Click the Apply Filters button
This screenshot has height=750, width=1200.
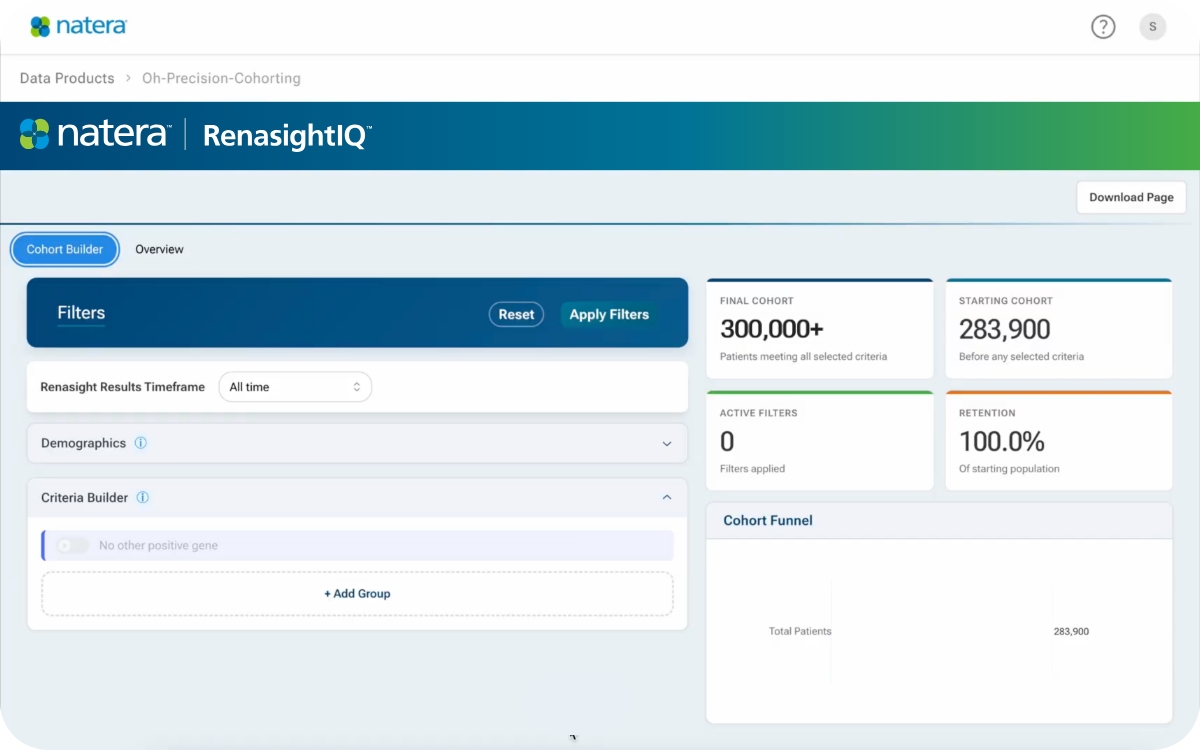click(x=609, y=314)
